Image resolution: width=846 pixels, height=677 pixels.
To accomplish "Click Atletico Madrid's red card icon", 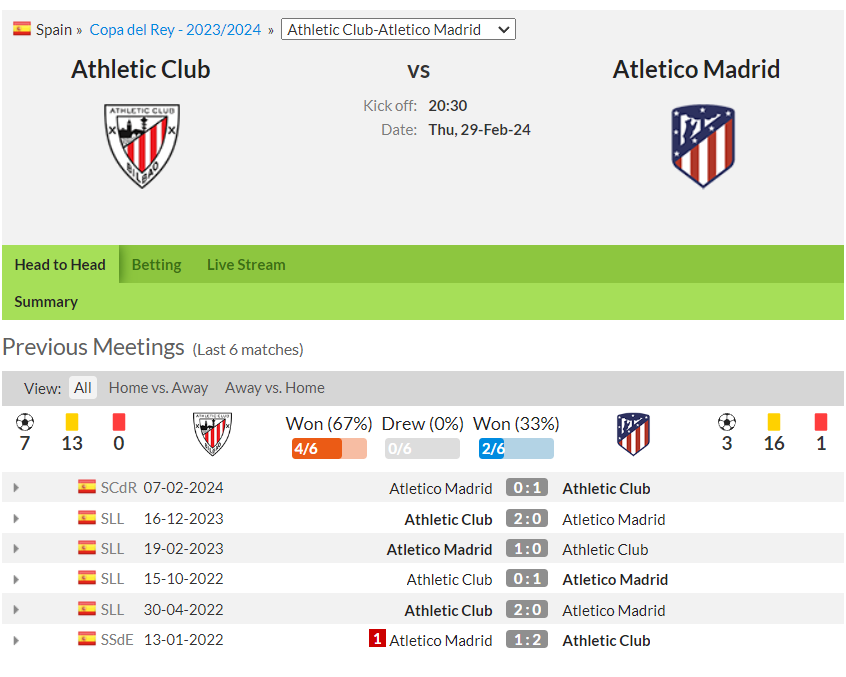I will (821, 422).
